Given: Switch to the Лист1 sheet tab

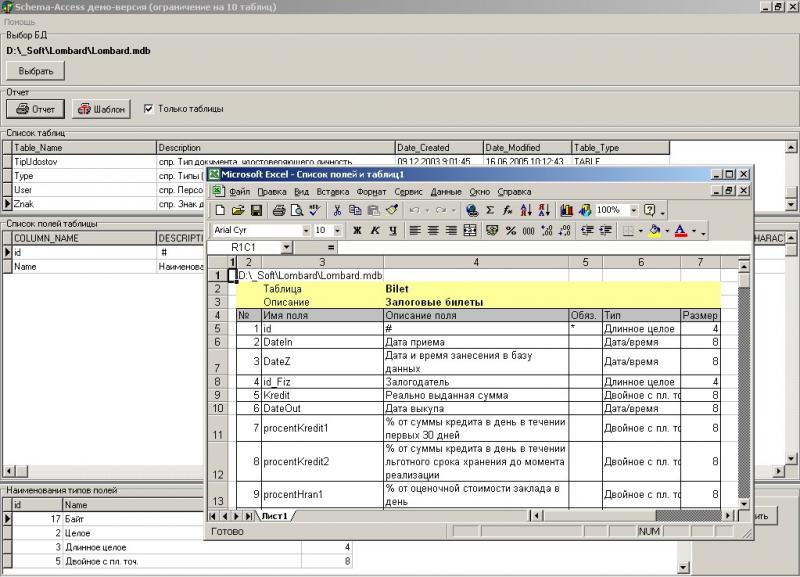Looking at the screenshot, I should point(274,516).
